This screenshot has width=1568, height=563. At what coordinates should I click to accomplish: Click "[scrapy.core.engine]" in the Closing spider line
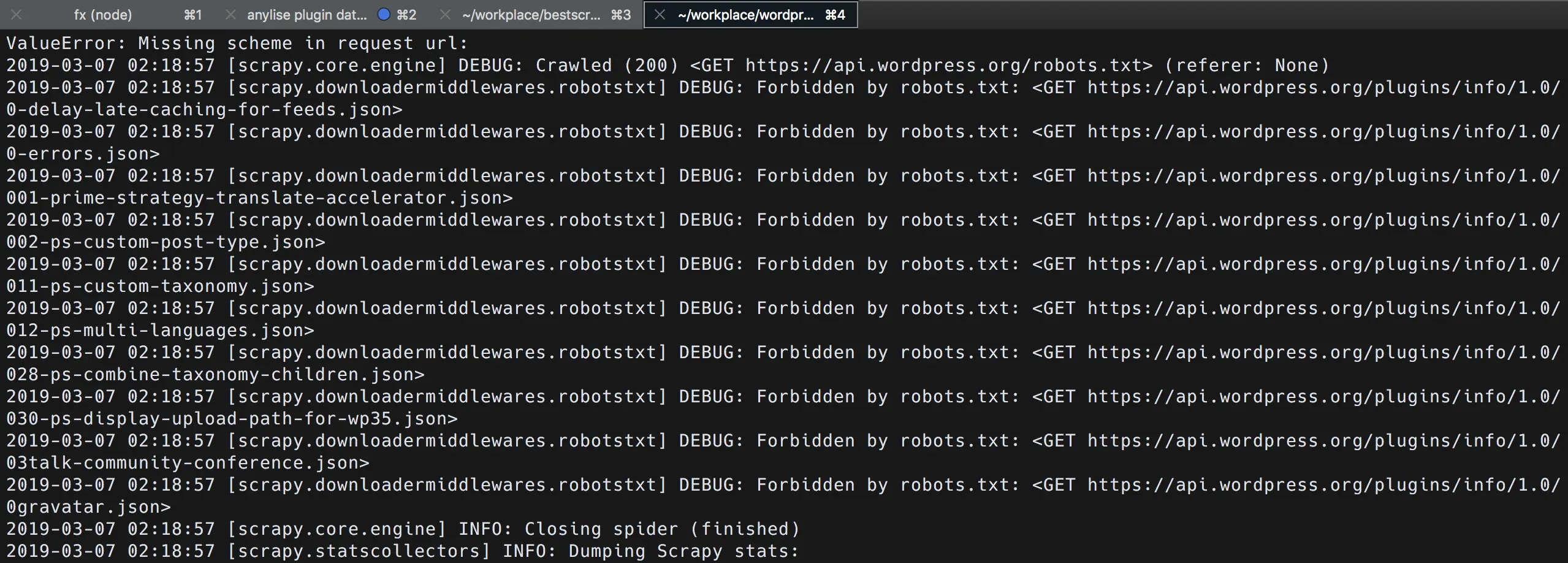(337, 529)
